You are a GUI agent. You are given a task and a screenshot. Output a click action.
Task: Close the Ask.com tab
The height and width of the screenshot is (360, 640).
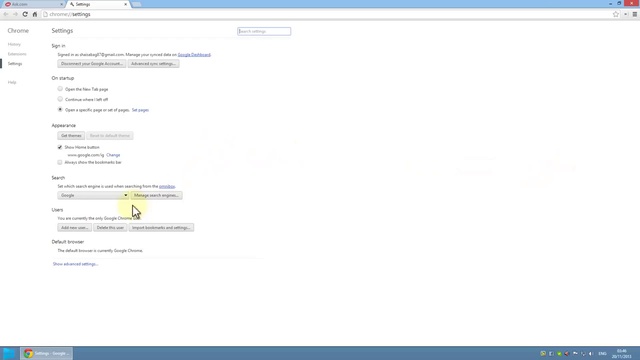click(x=62, y=4)
